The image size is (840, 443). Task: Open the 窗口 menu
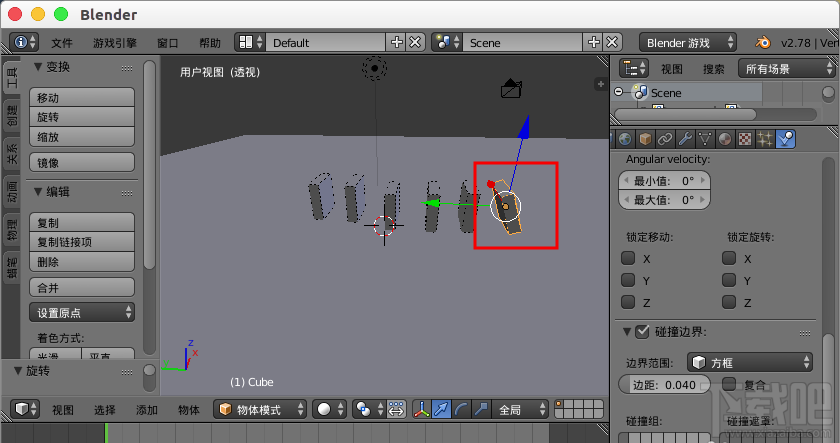point(168,43)
